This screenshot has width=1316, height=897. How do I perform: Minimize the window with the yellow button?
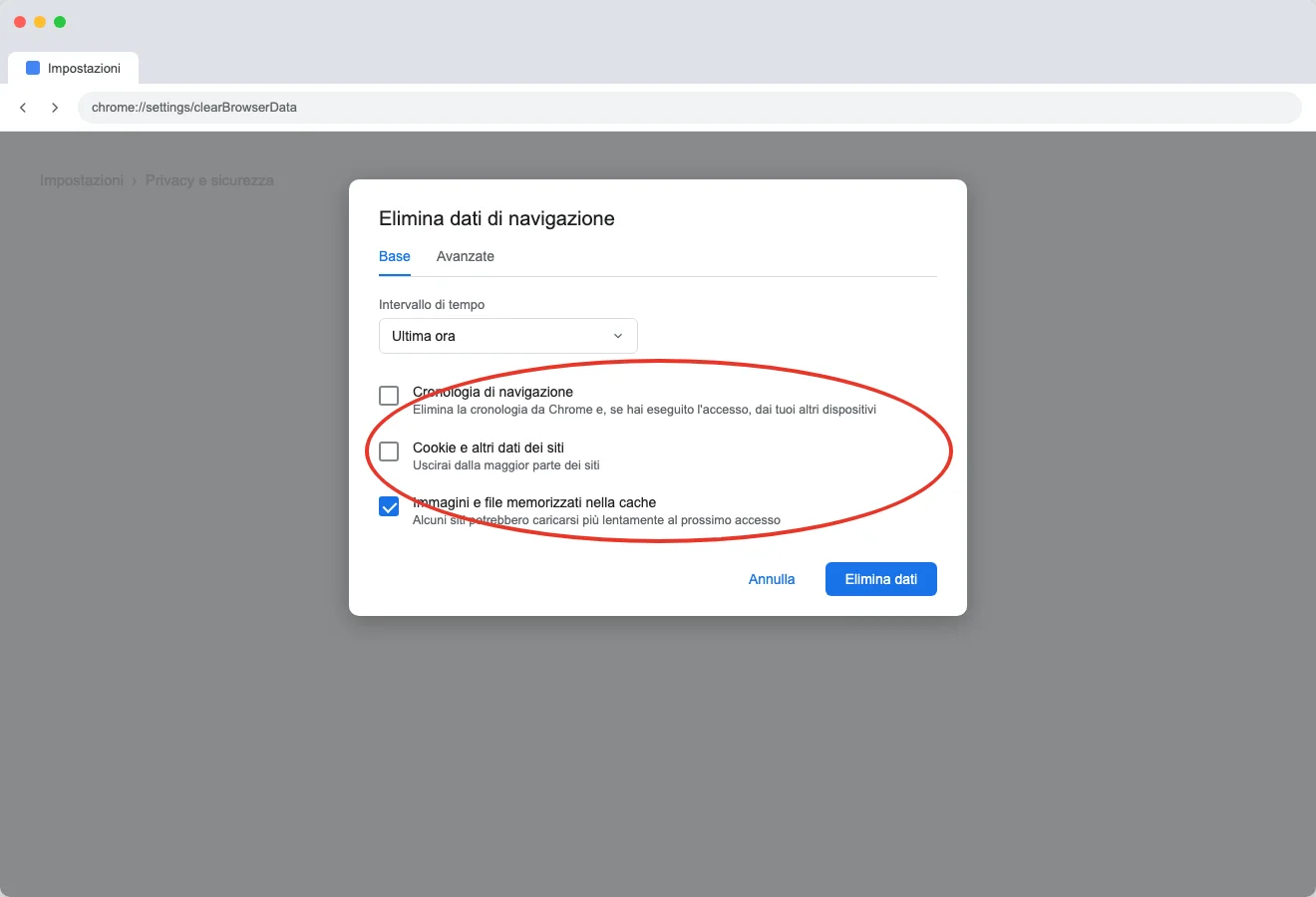click(x=40, y=22)
